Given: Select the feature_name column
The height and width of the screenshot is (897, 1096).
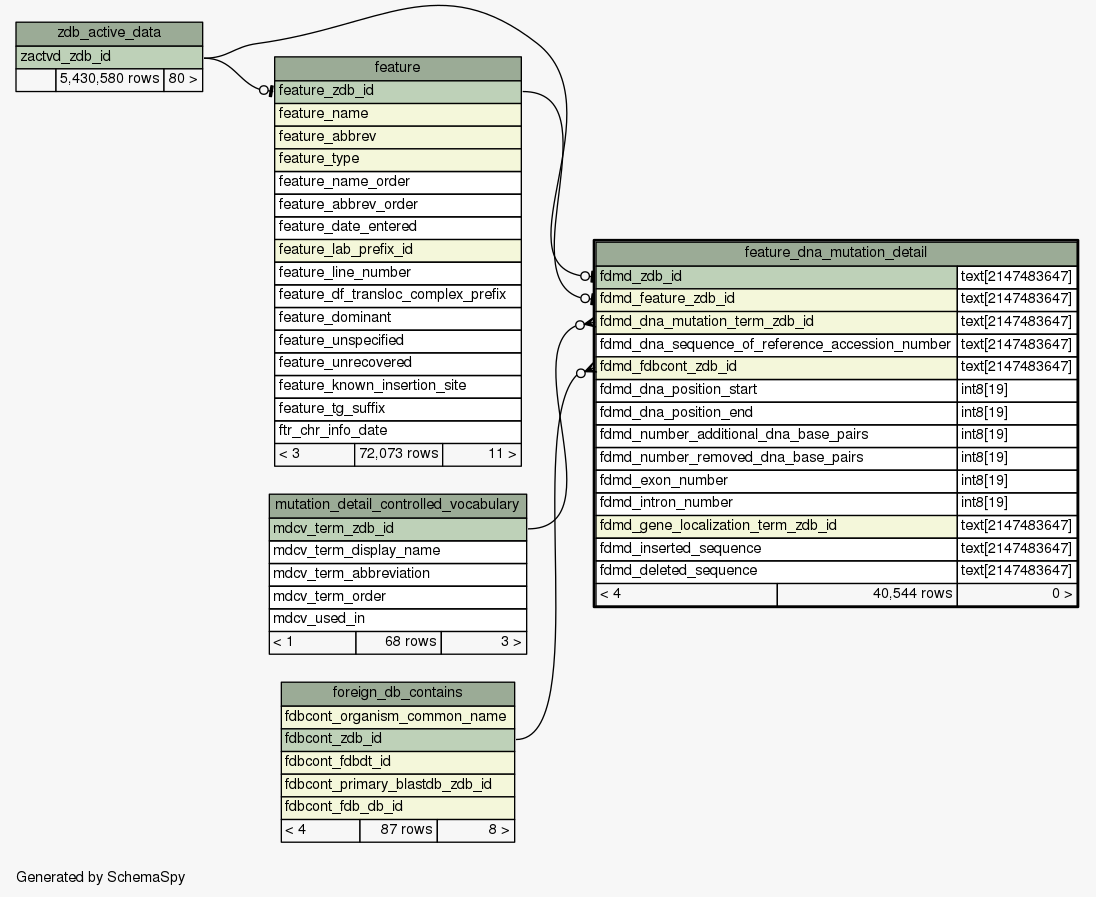Looking at the screenshot, I should 398,114.
